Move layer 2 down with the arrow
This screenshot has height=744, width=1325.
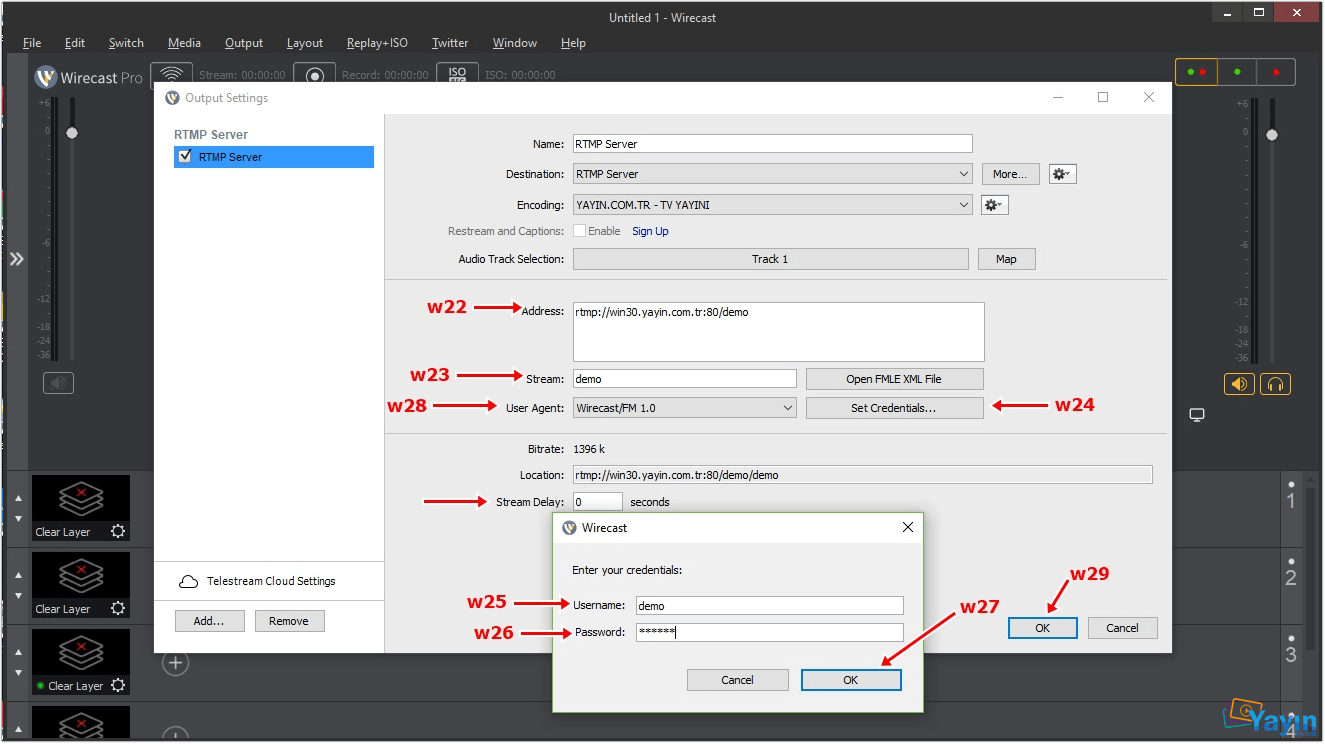pyautogui.click(x=17, y=596)
